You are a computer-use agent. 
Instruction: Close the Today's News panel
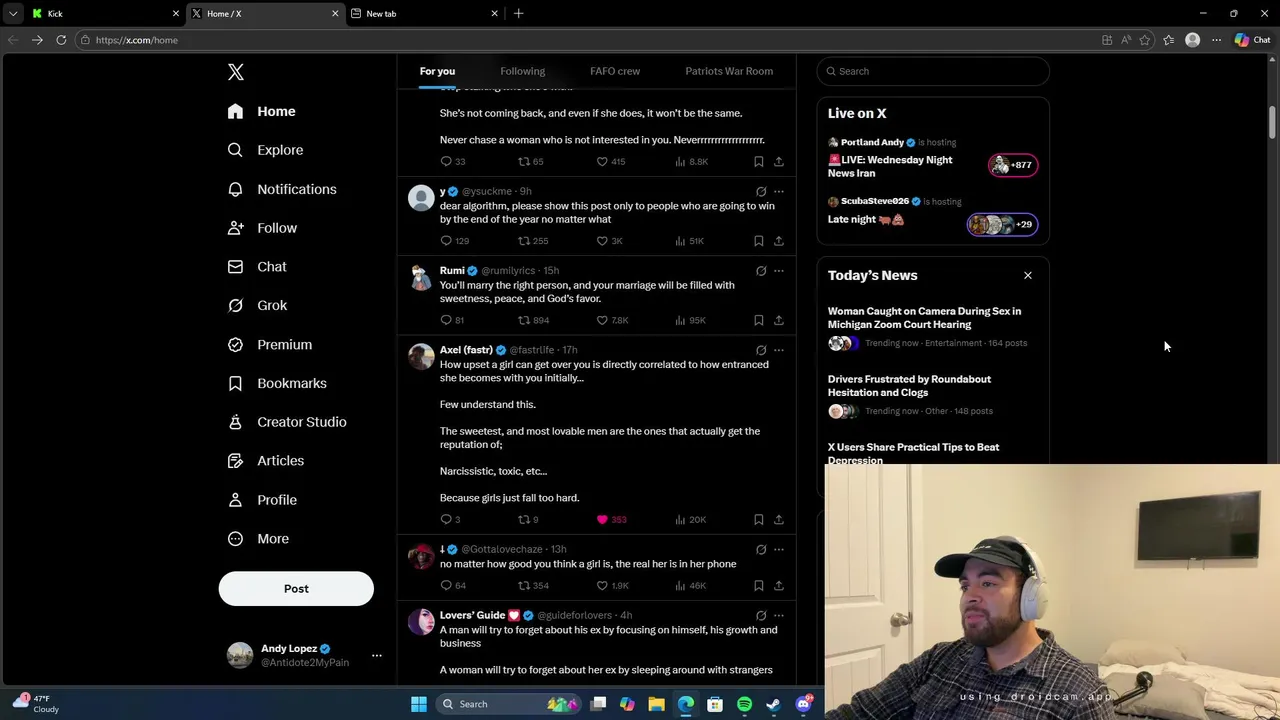(x=1027, y=275)
